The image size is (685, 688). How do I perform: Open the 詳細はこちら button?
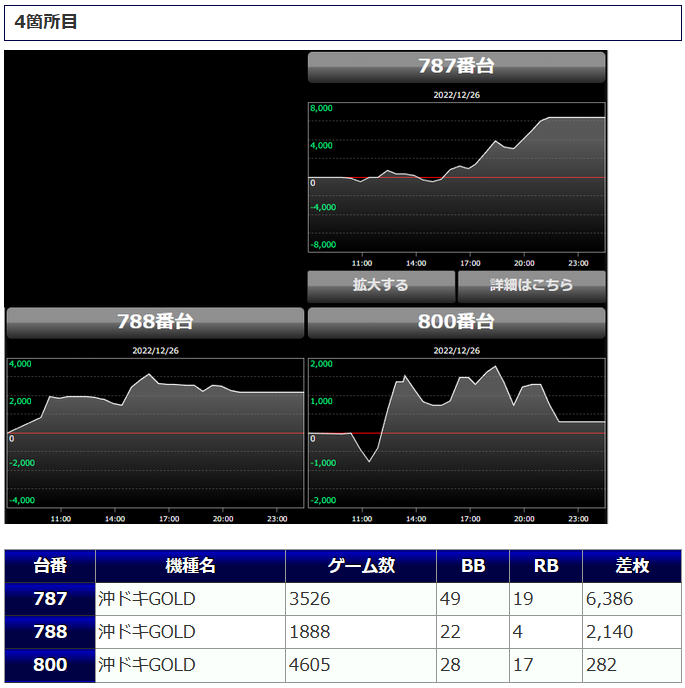coord(531,286)
